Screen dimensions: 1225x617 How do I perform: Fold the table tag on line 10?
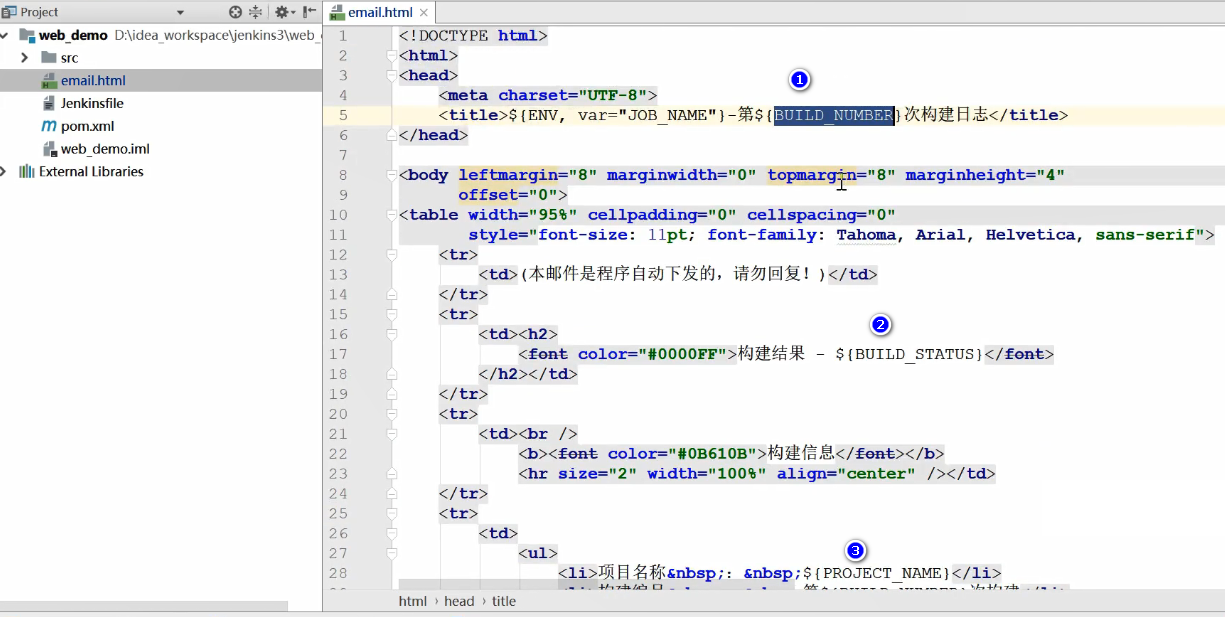click(392, 215)
